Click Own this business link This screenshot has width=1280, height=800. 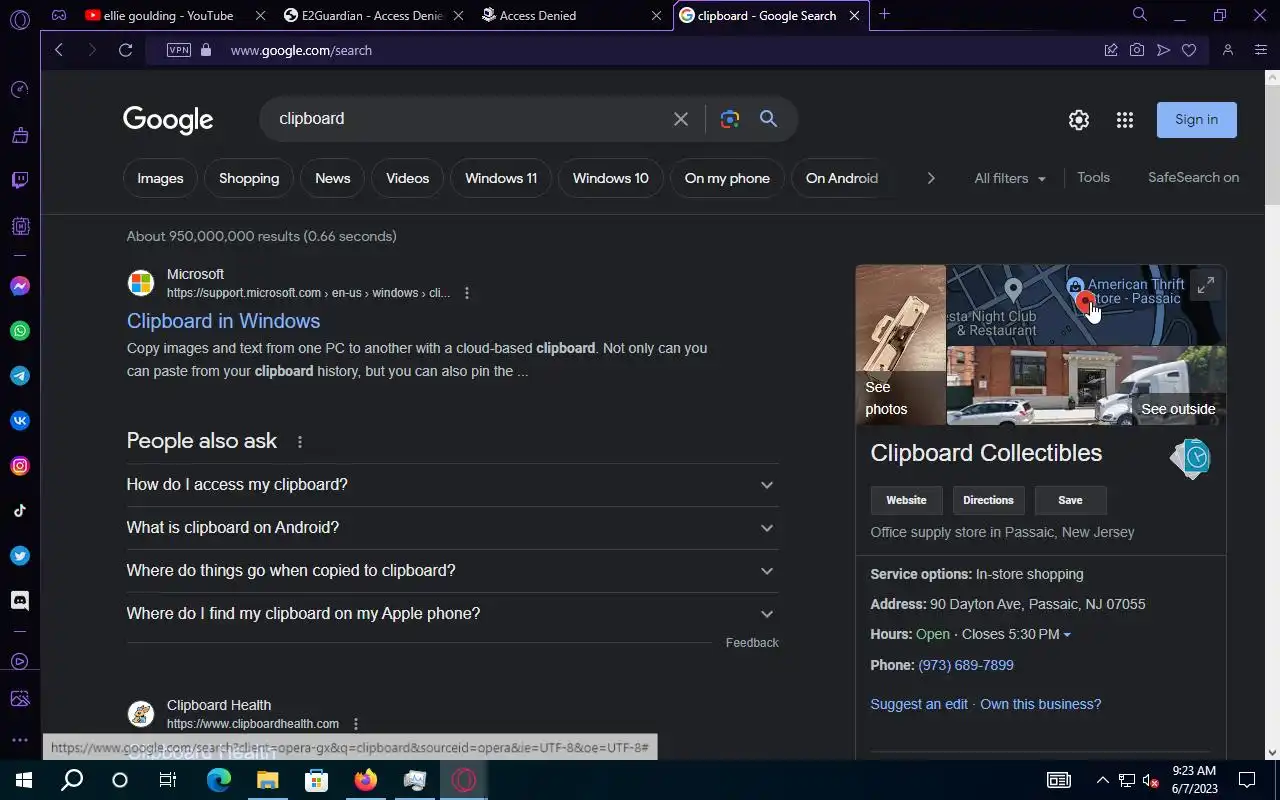tap(1041, 704)
